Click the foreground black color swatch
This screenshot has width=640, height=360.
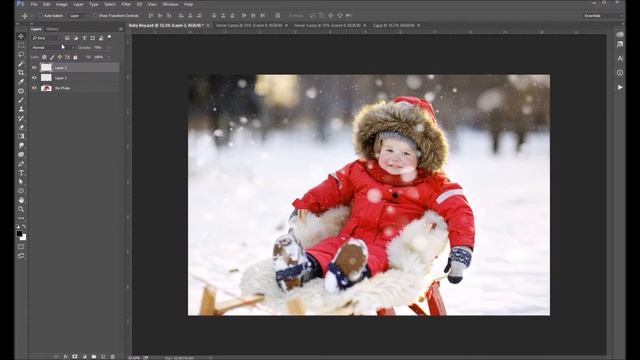(x=19, y=233)
